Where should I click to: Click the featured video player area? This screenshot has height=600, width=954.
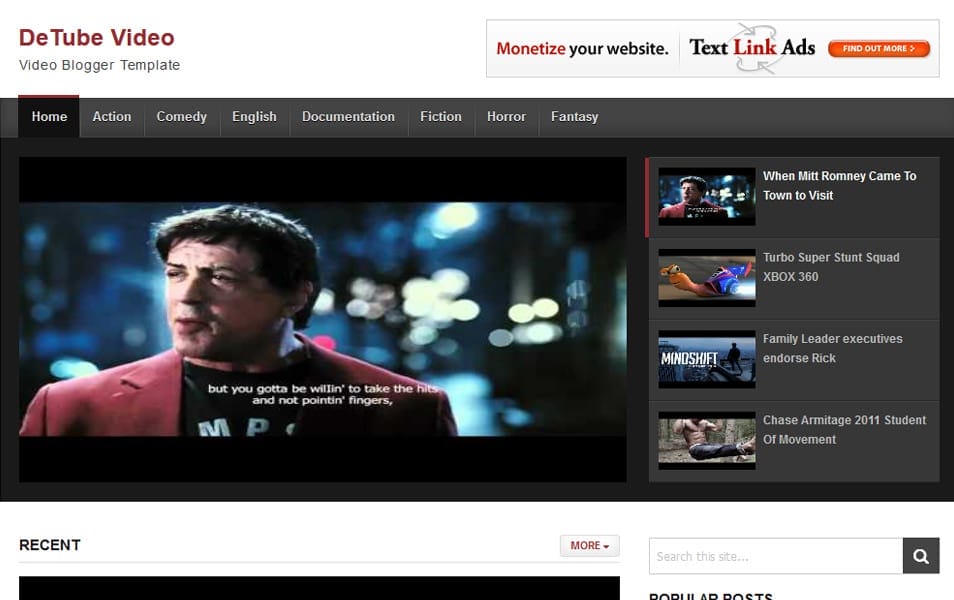click(322, 318)
